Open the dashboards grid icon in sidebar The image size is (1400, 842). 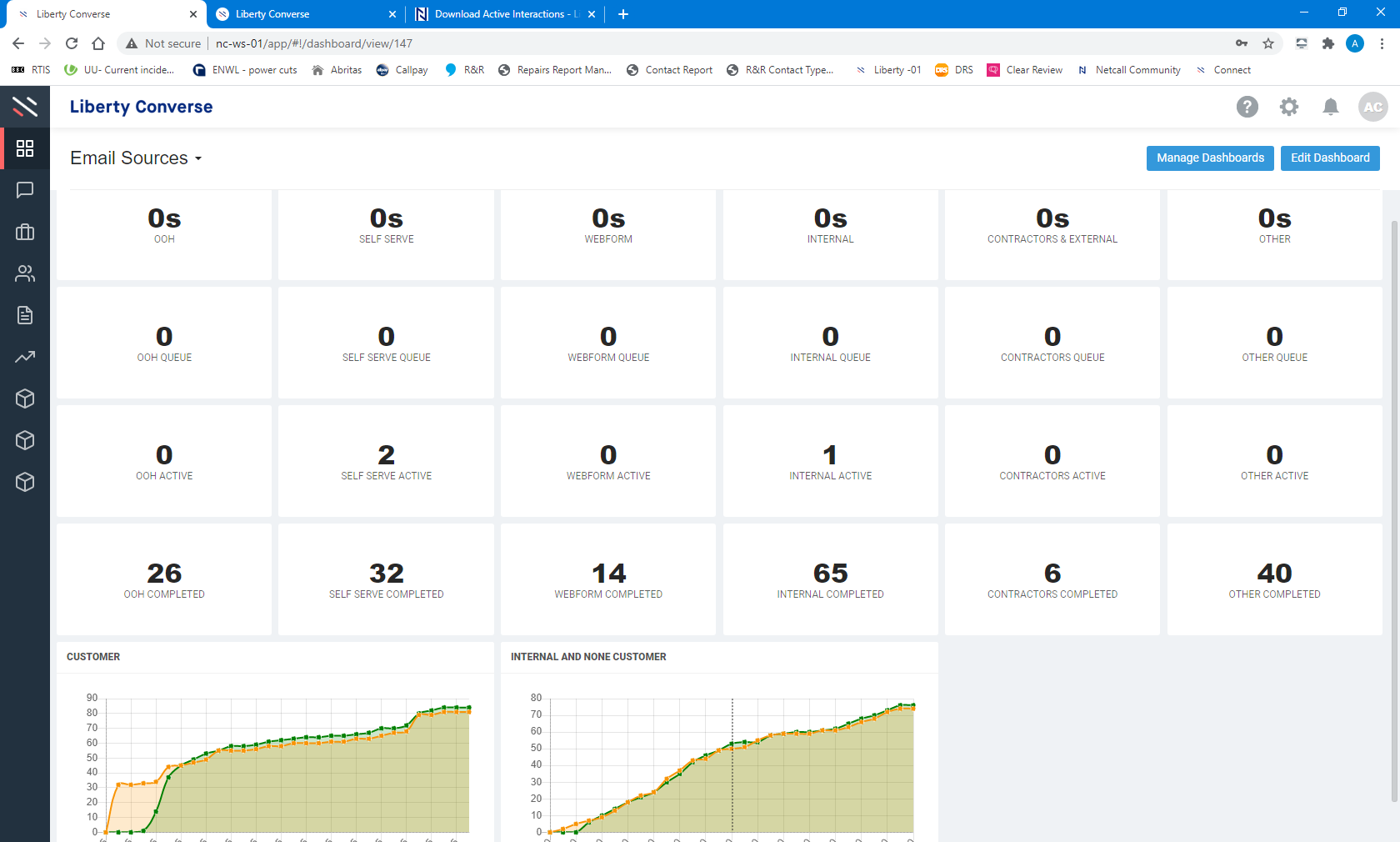coord(25,148)
